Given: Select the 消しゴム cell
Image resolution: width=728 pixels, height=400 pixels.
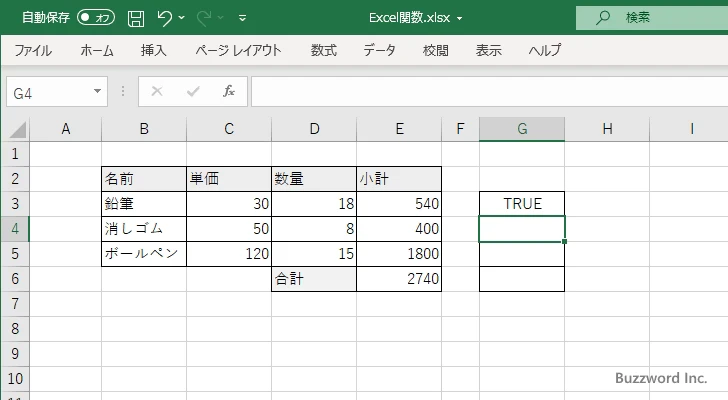Looking at the screenshot, I should point(144,229).
